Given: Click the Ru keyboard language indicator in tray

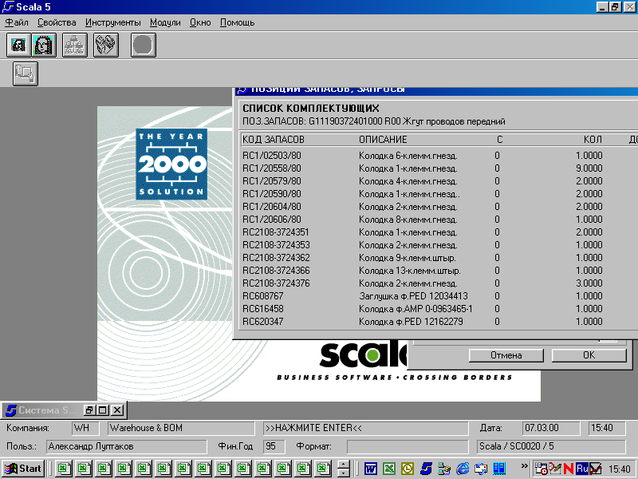Looking at the screenshot, I should pyautogui.click(x=580, y=468).
